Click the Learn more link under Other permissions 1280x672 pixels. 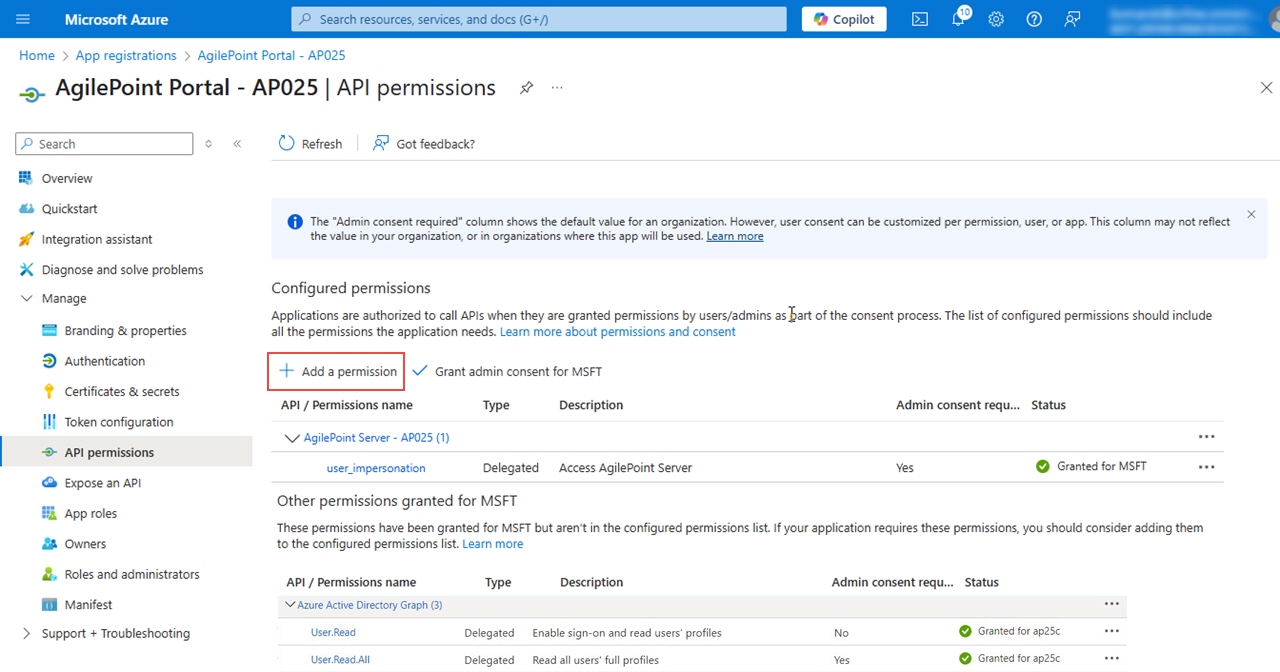(492, 544)
